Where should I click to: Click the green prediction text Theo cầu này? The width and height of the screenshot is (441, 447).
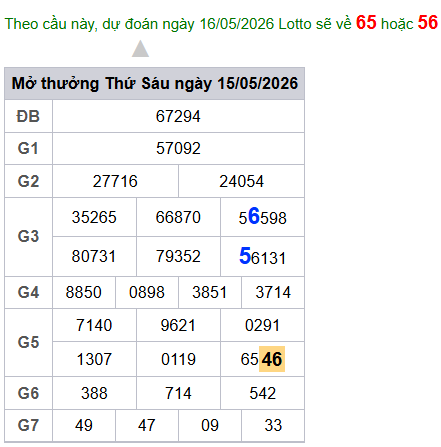[x=51, y=24]
